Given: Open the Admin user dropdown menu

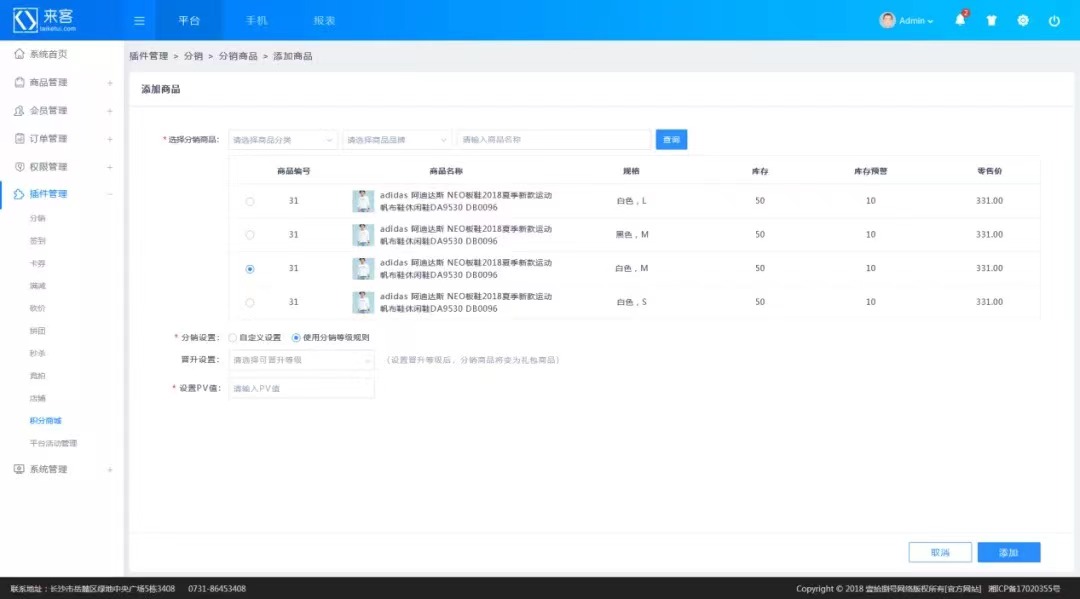Looking at the screenshot, I should coord(916,21).
